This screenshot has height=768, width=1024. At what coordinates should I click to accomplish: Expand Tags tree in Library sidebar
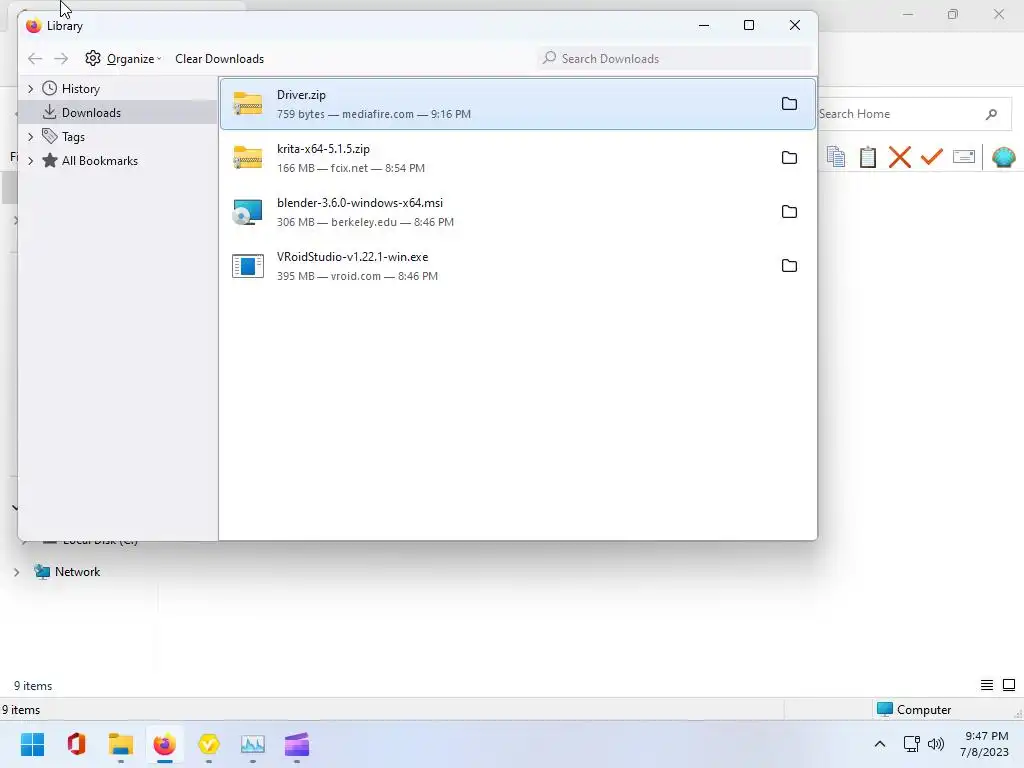coord(30,137)
